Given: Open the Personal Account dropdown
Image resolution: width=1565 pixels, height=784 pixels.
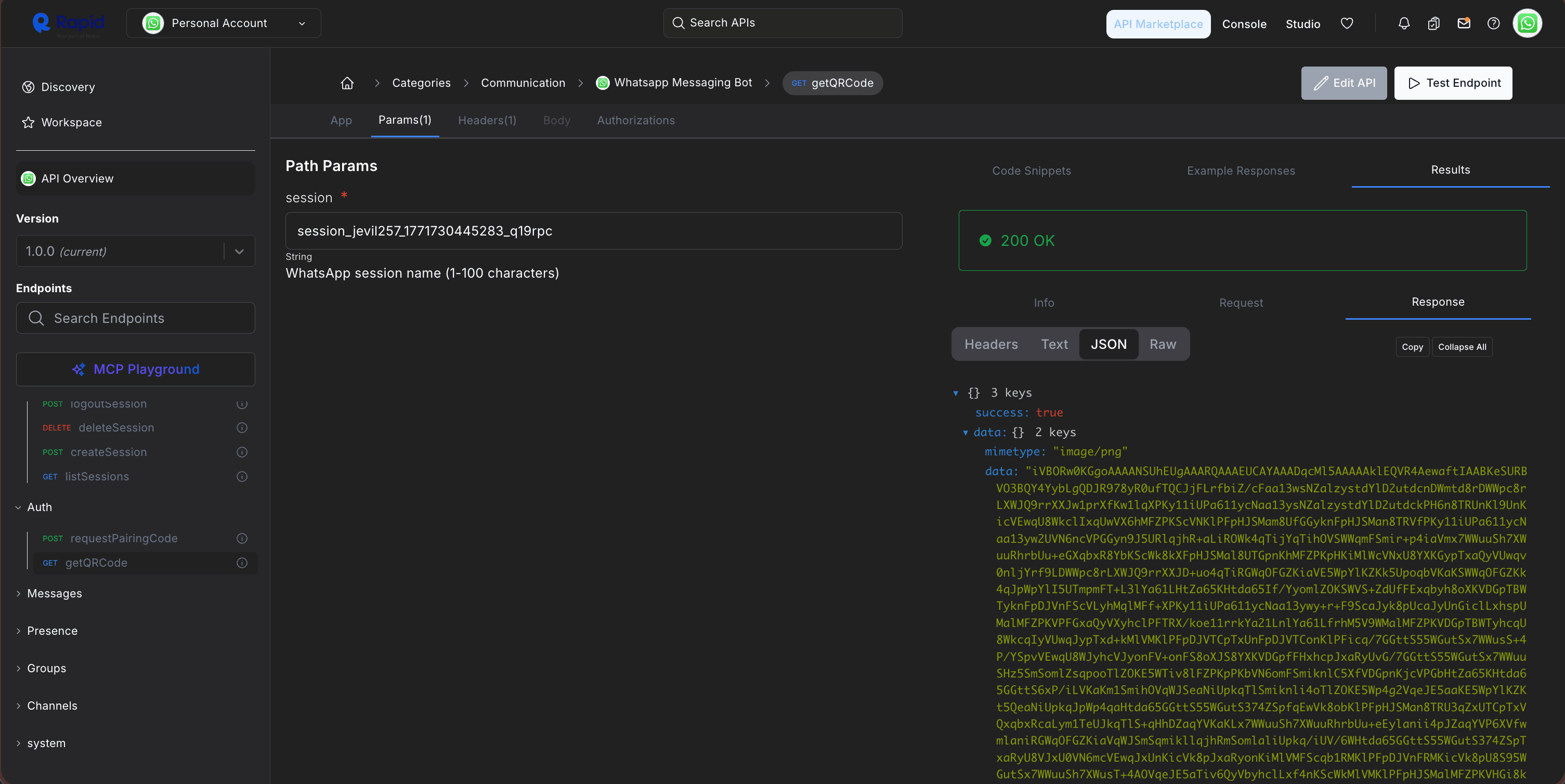Looking at the screenshot, I should [x=224, y=23].
